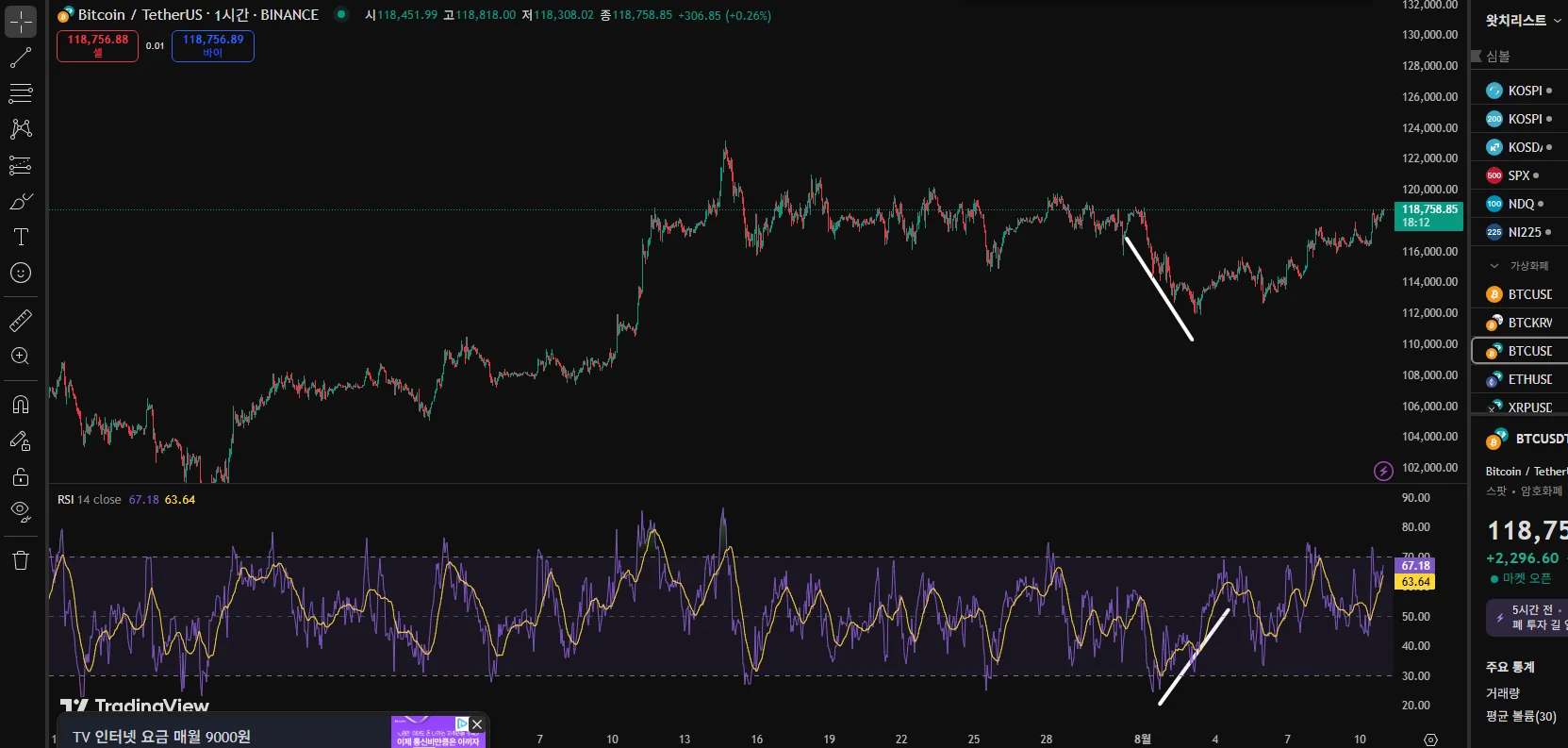Open the Fibonacci and Gann tools
1568x748 pixels.
click(x=21, y=93)
